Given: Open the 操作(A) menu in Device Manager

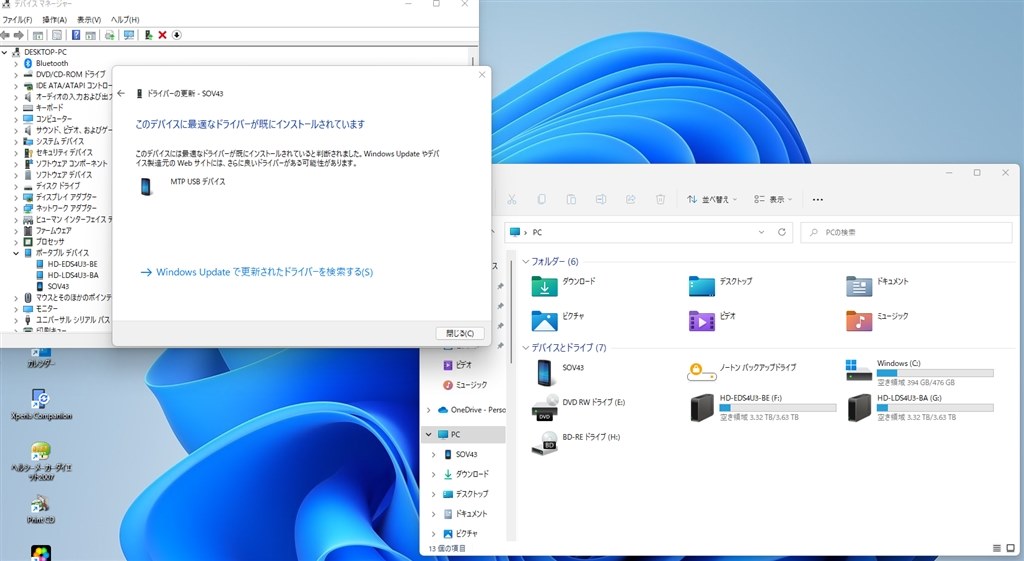Looking at the screenshot, I should (x=54, y=20).
